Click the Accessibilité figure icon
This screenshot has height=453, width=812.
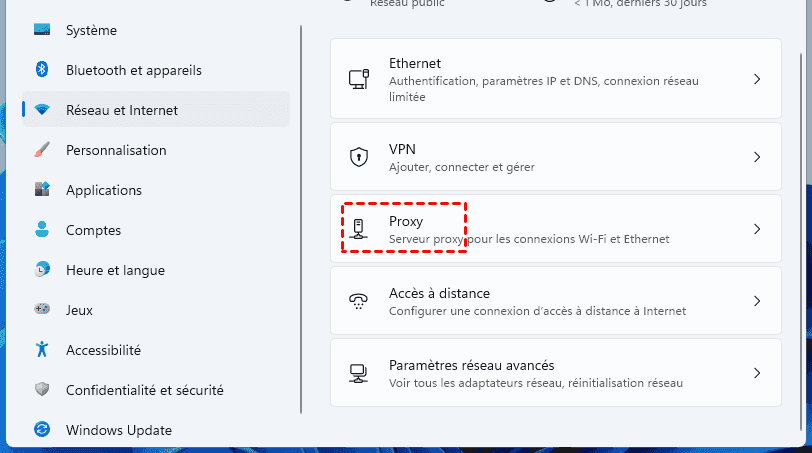42,350
